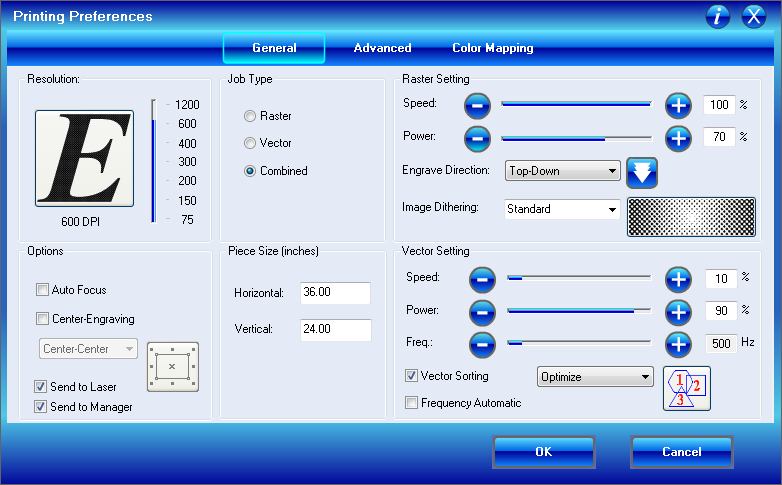Screen dimensions: 782x485
Task: Select Raster job type
Action: click(x=249, y=116)
